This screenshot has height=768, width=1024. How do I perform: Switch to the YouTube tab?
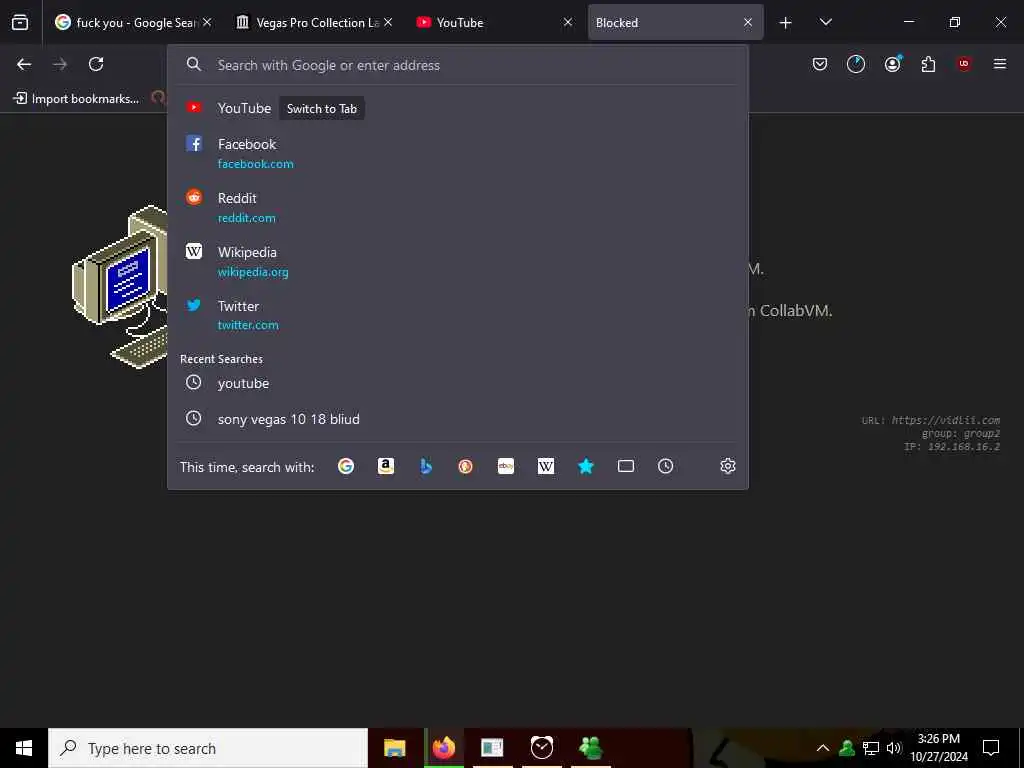pos(487,23)
